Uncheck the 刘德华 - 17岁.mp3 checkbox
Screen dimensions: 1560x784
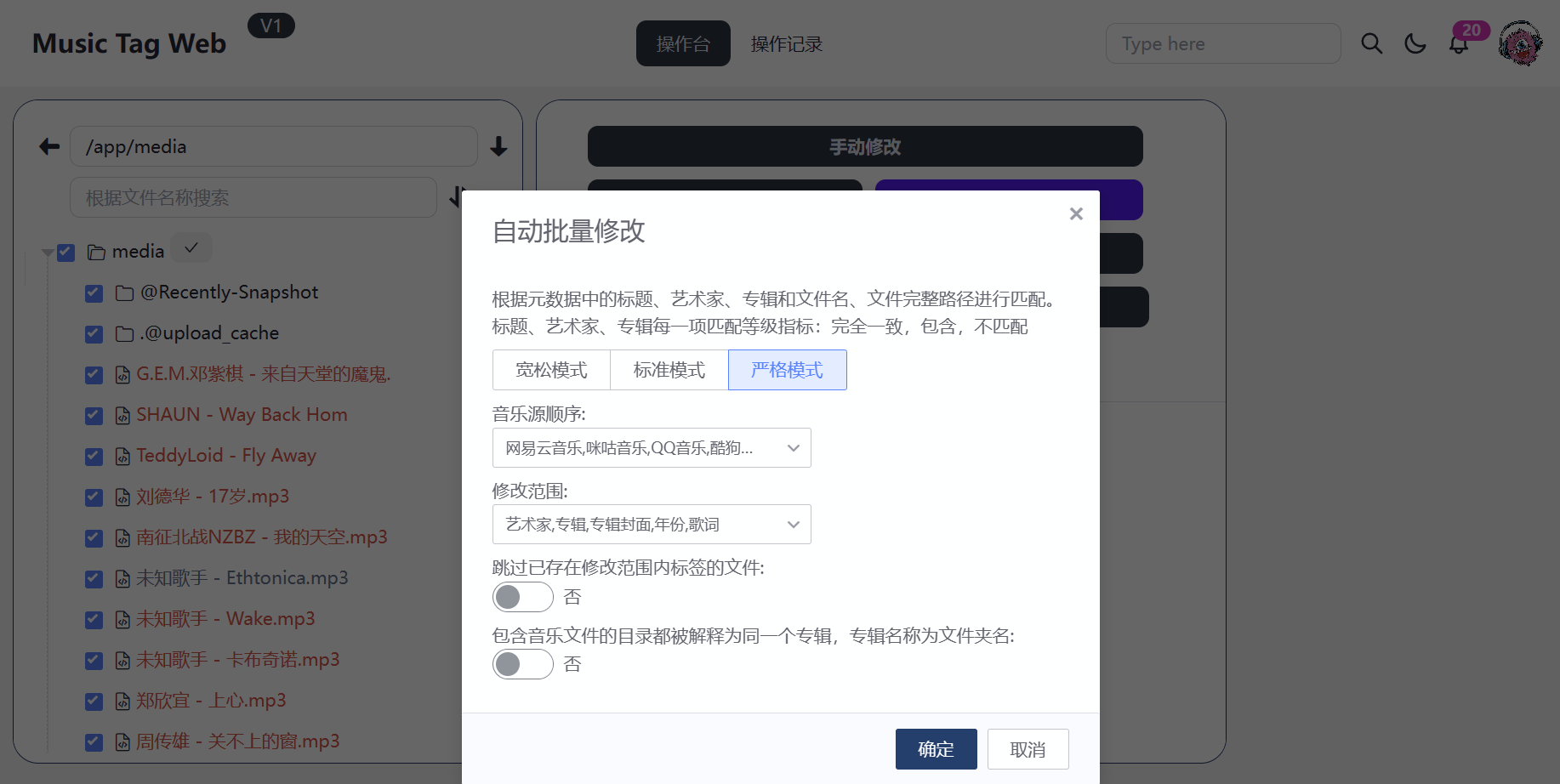click(x=94, y=497)
